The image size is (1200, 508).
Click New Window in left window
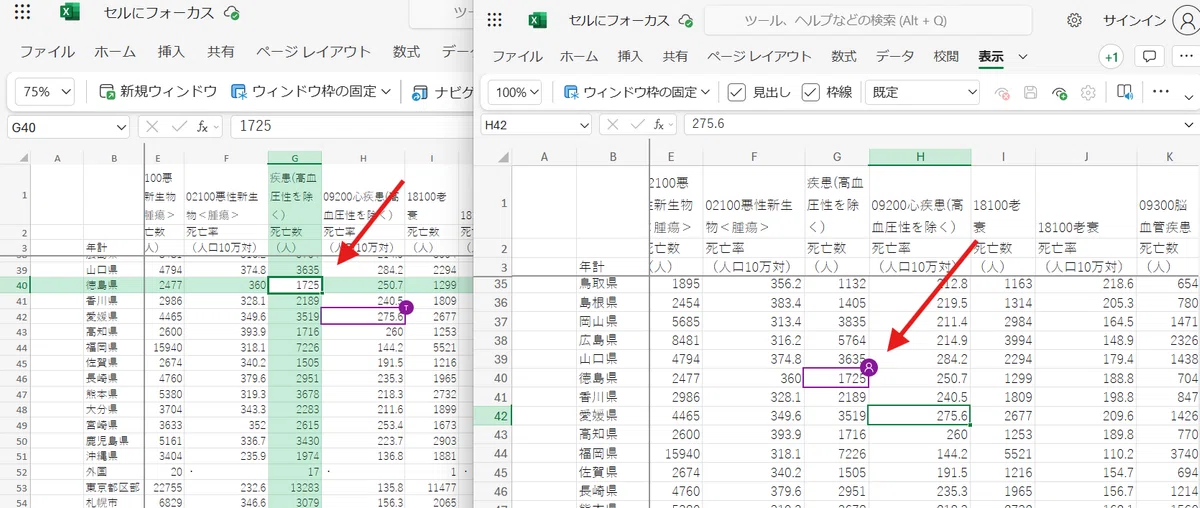coord(158,91)
